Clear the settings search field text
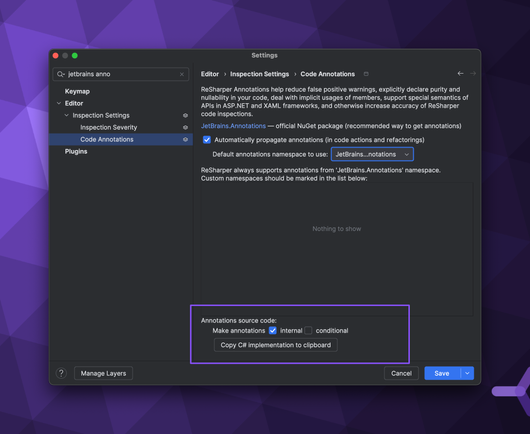Image resolution: width=530 pixels, height=434 pixels. coord(182,74)
